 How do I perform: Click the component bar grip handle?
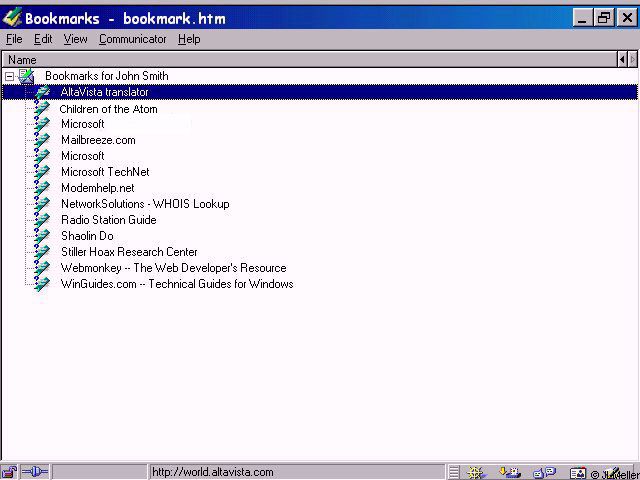(x=454, y=473)
